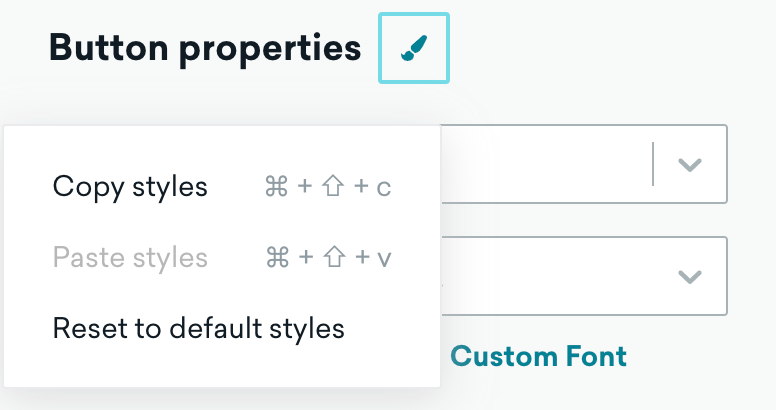Click inside the second select field
Screen dimensions: 778x410
pyautogui.click(x=584, y=276)
